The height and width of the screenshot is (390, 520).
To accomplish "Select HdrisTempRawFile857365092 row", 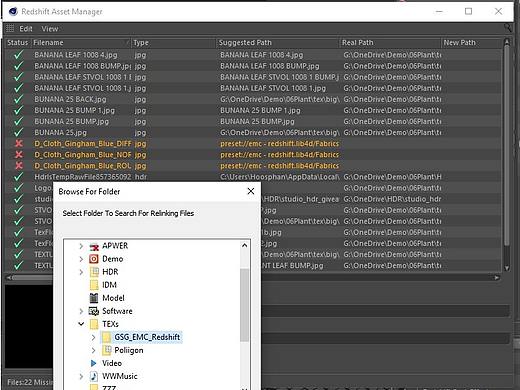I will (83, 177).
